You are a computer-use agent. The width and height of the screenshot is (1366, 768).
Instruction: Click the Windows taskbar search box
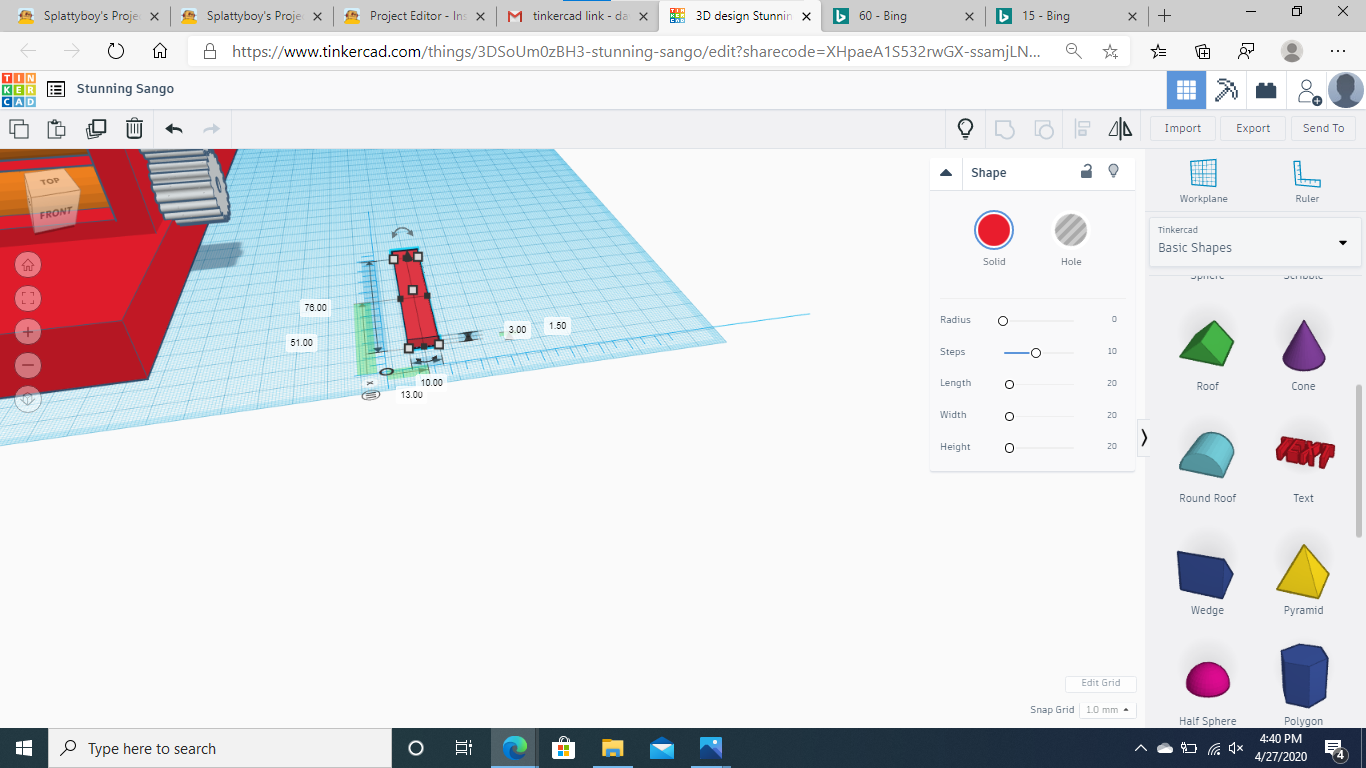coord(219,748)
